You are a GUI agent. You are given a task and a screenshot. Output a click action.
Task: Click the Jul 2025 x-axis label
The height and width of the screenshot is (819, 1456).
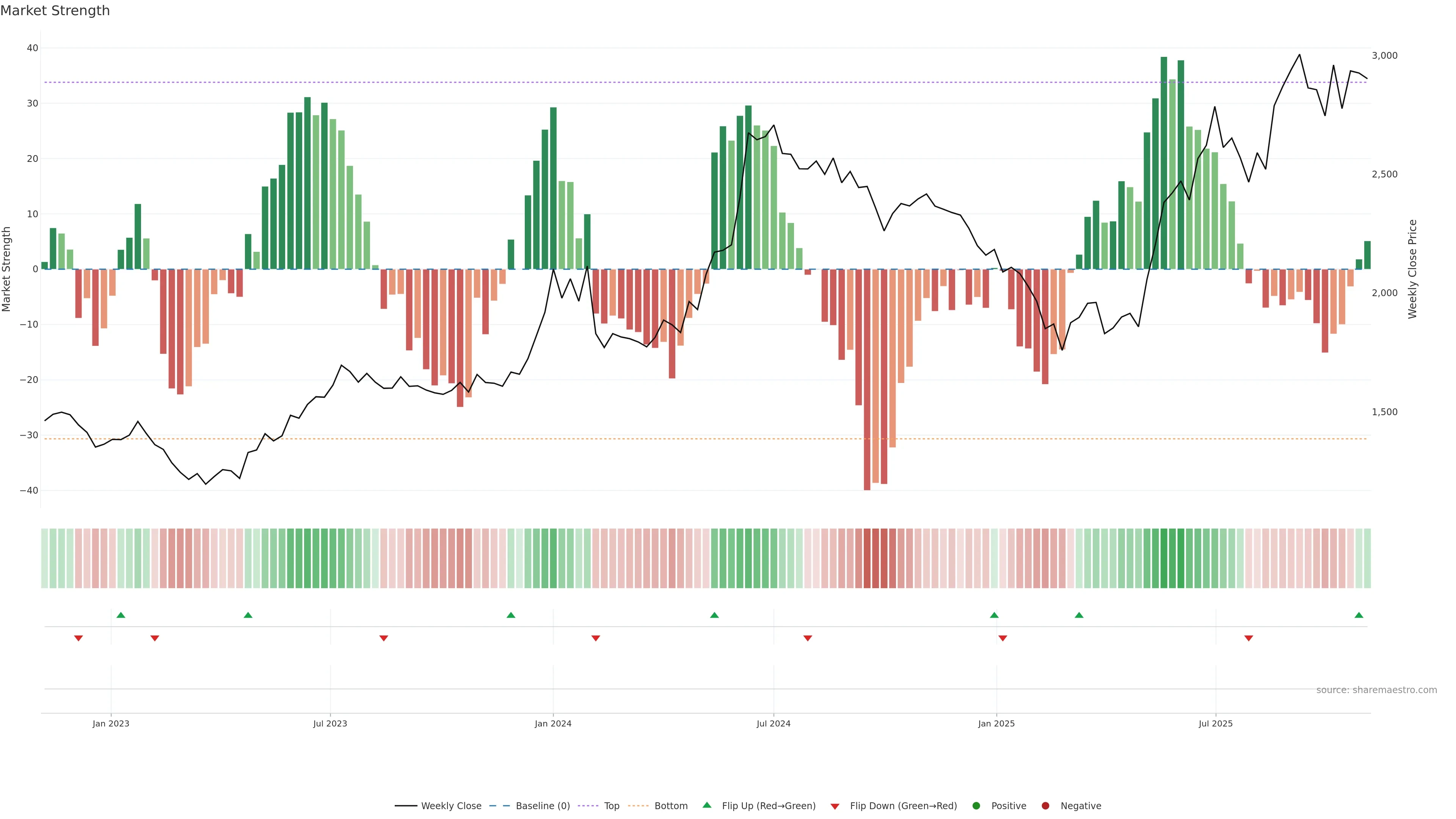[1215, 723]
